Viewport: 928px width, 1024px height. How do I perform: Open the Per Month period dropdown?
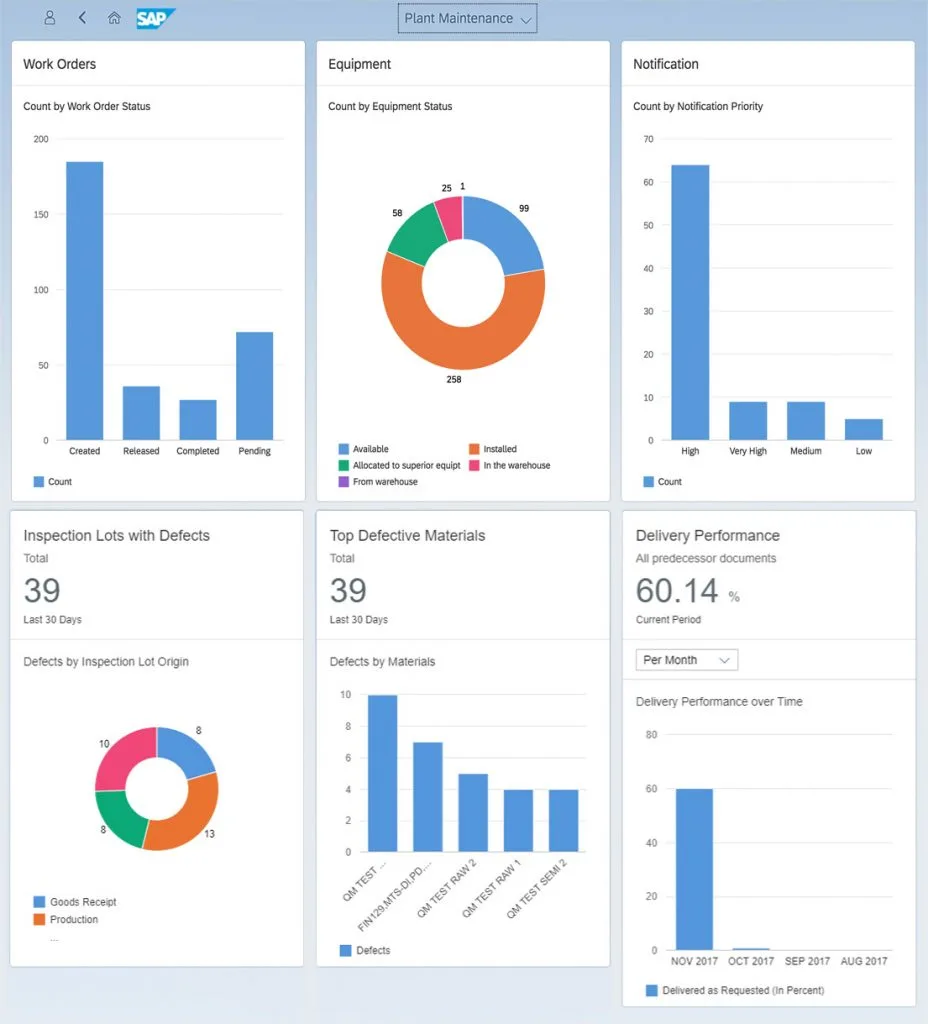tap(687, 660)
